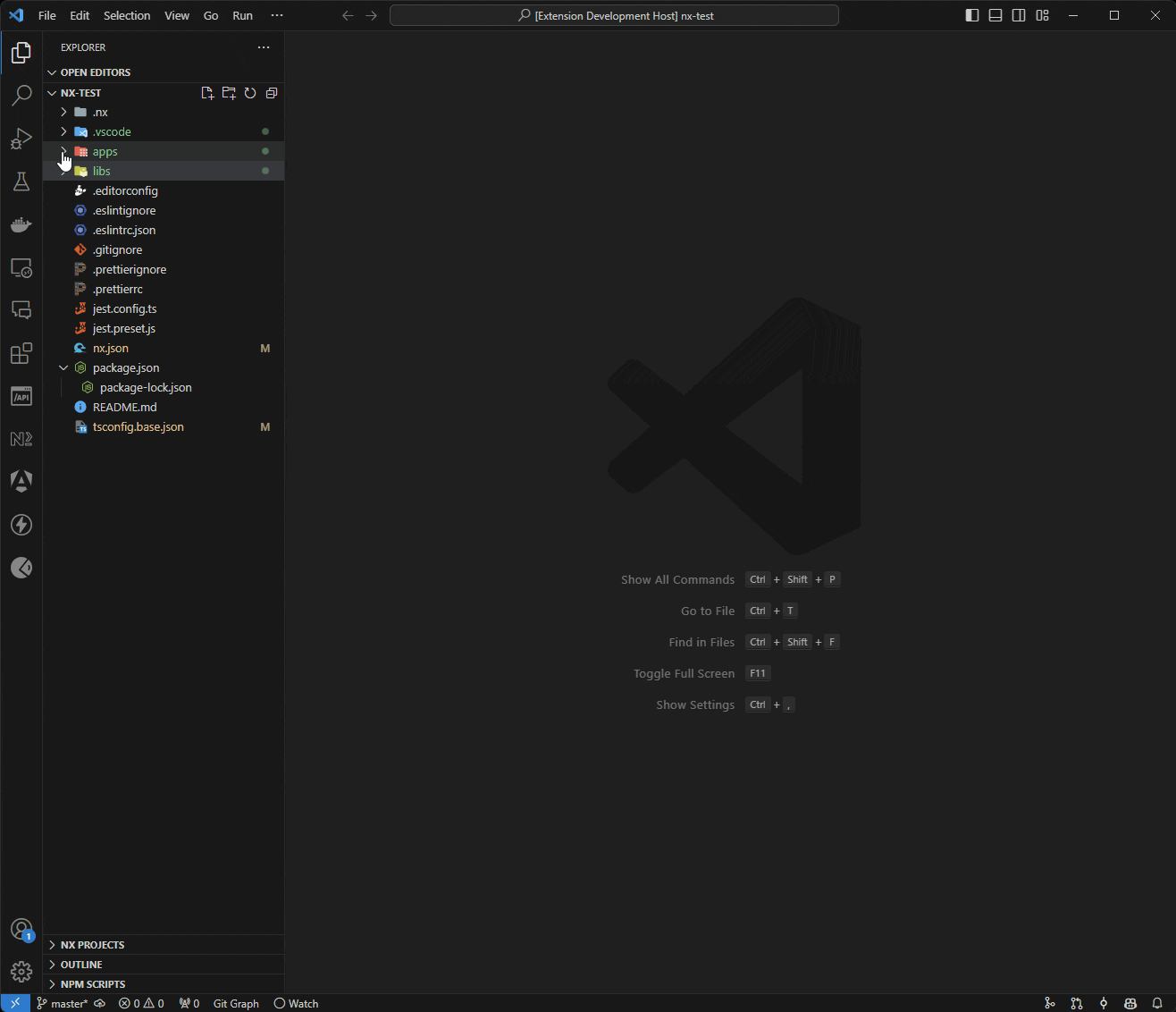This screenshot has height=1012, width=1176.
Task: Go forward with the right arrow navigation button
Action: pos(372,15)
